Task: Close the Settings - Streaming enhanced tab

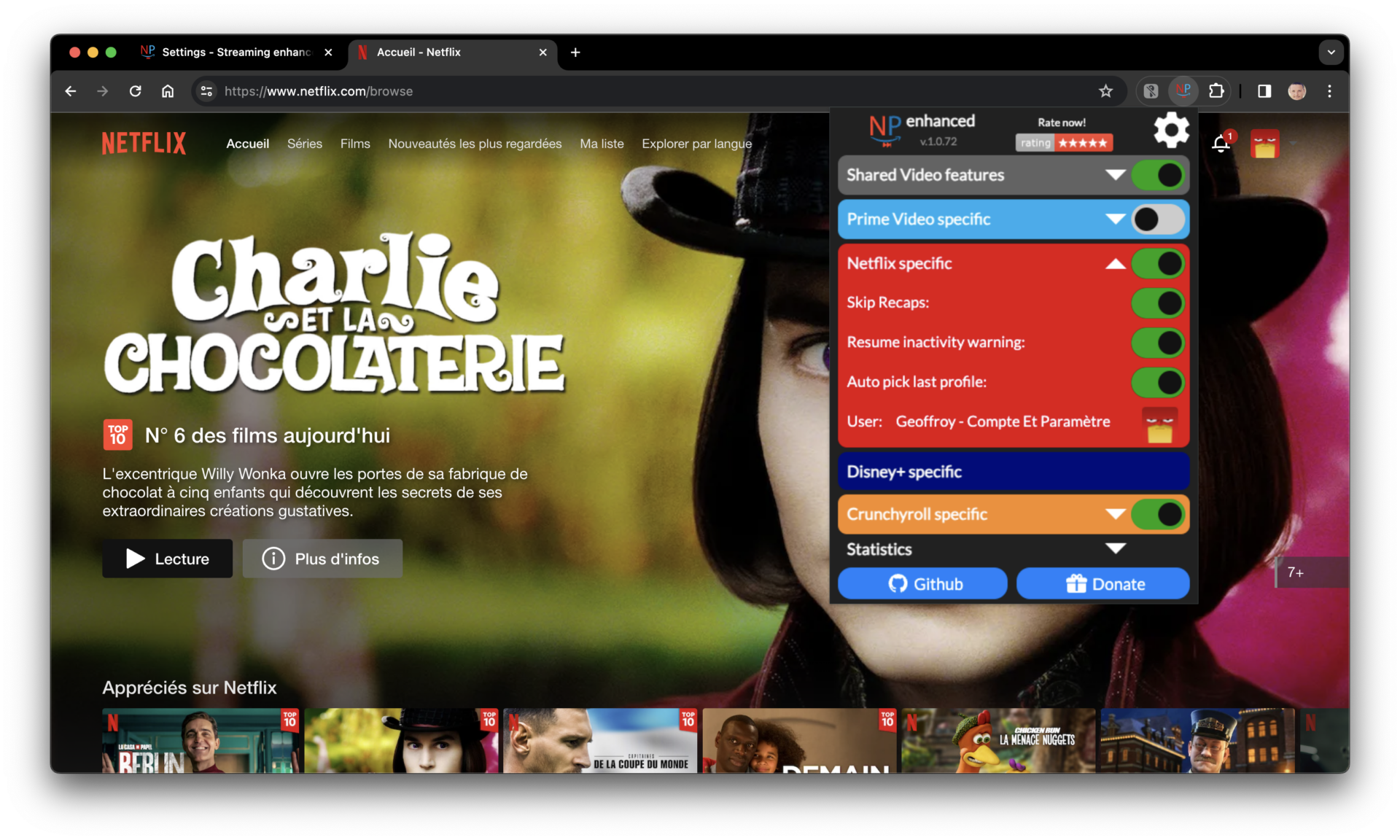Action: tap(328, 52)
